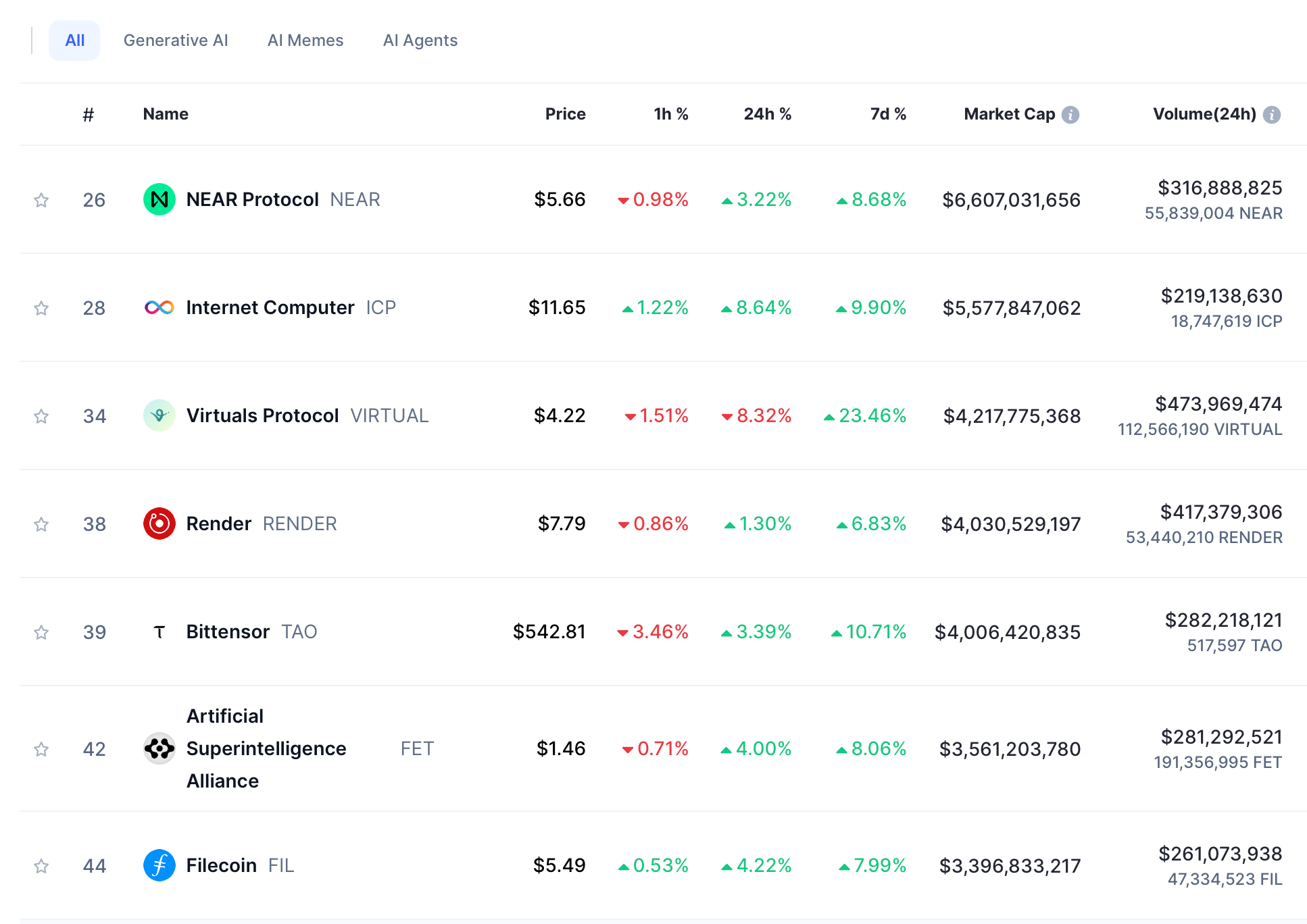This screenshot has height=924, width=1307.
Task: Click the Virtuals Protocol logo icon
Action: point(159,415)
